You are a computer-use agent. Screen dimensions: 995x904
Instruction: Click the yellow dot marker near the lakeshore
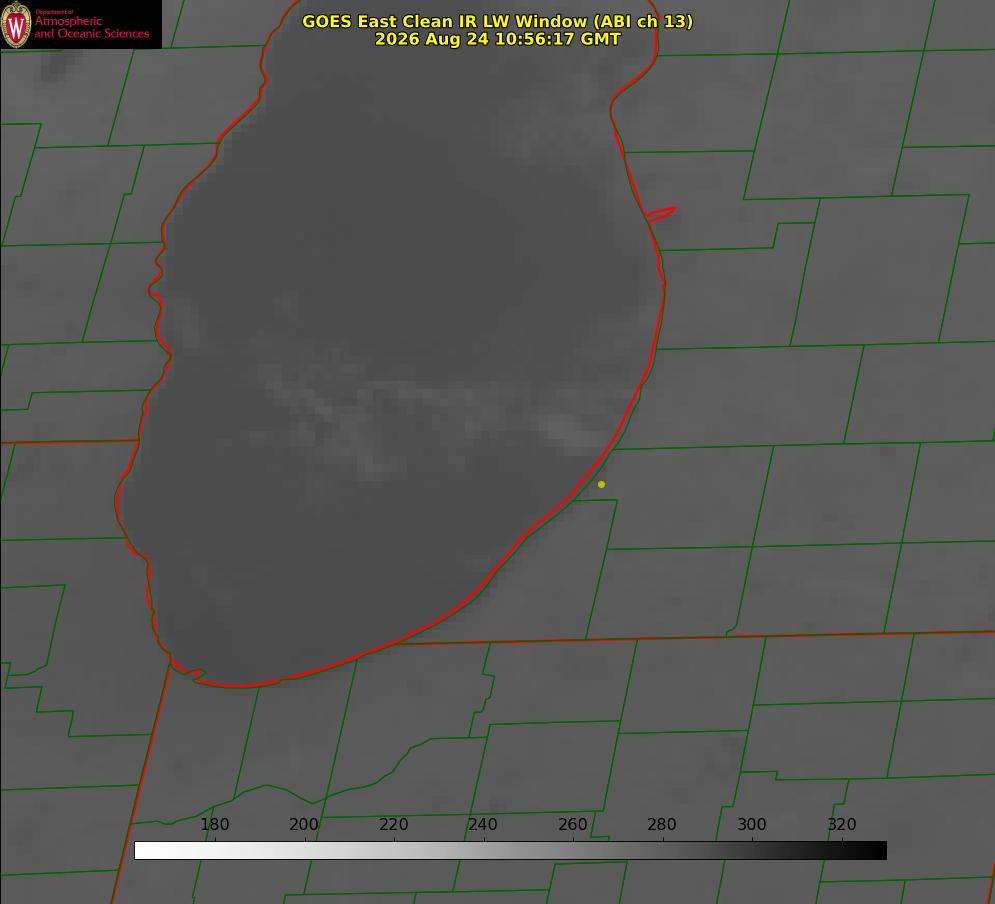[x=602, y=484]
